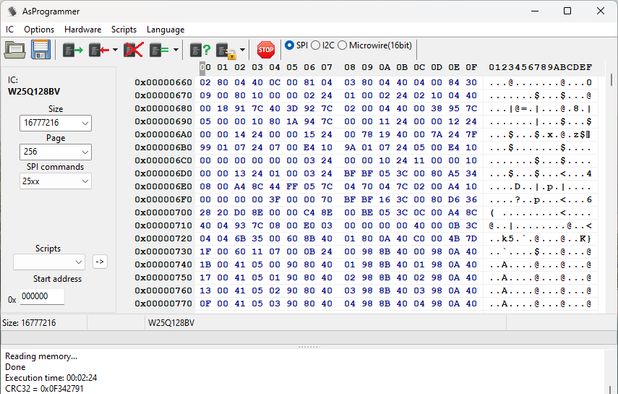
Task: Click the 0F column header in hex view
Action: click(x=471, y=67)
